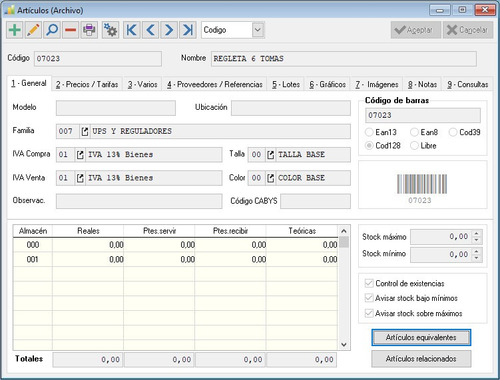
Task: Print the record using the printer icon
Action: (89, 30)
